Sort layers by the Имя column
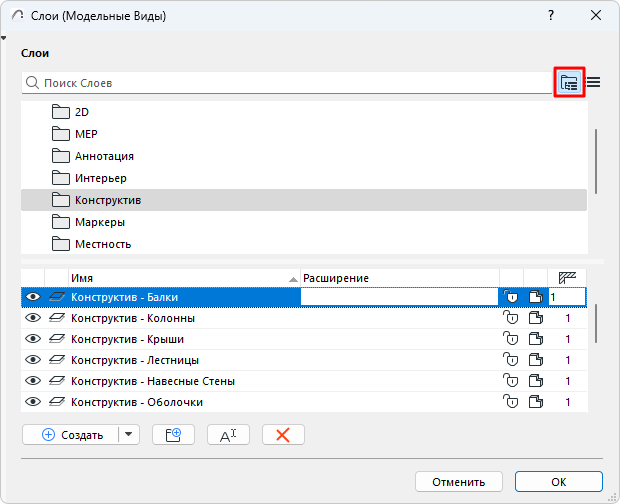Screen dimensions: 620x504 point(180,277)
